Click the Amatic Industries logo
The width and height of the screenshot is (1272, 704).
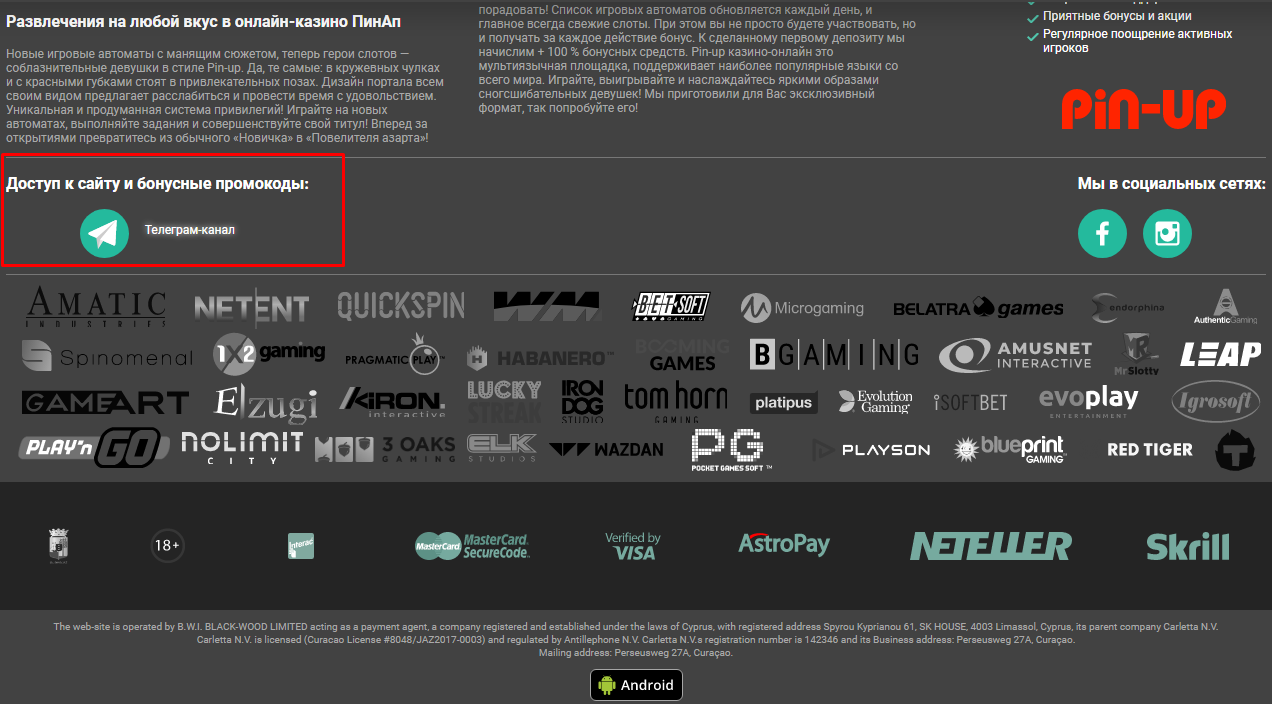pos(95,307)
